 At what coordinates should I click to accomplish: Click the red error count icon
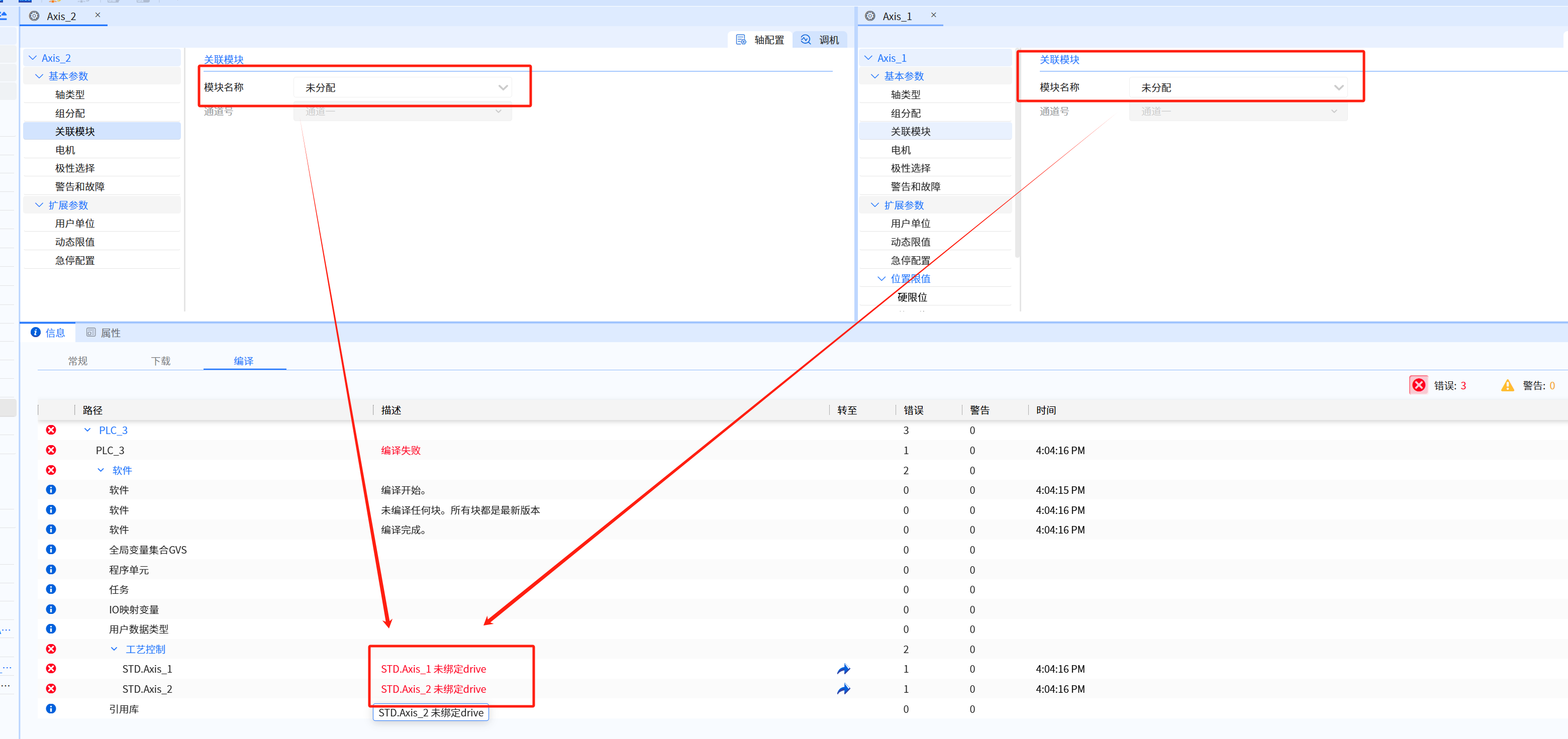pos(1418,386)
